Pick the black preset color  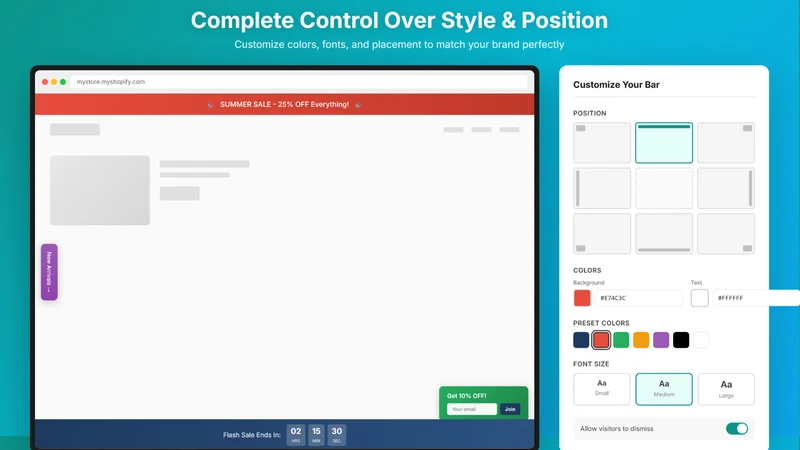pos(681,340)
